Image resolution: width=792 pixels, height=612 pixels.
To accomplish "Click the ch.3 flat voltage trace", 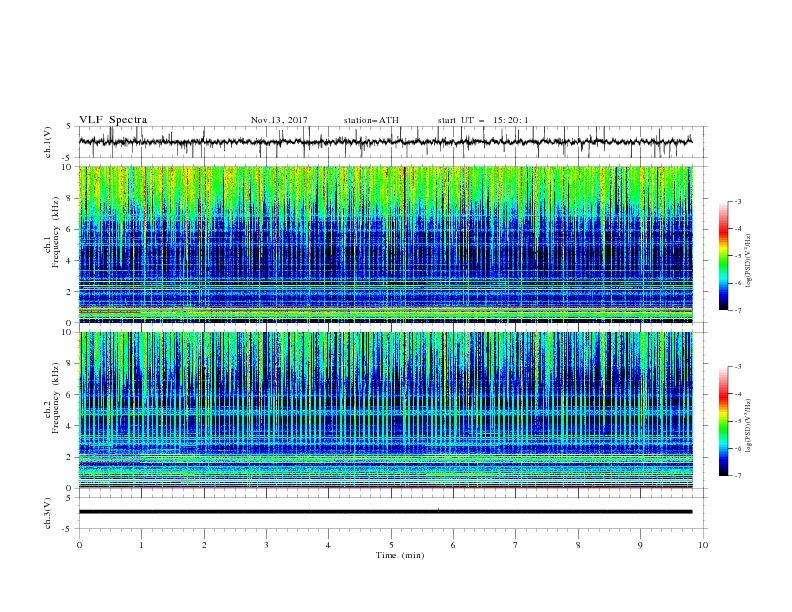I will coord(385,512).
